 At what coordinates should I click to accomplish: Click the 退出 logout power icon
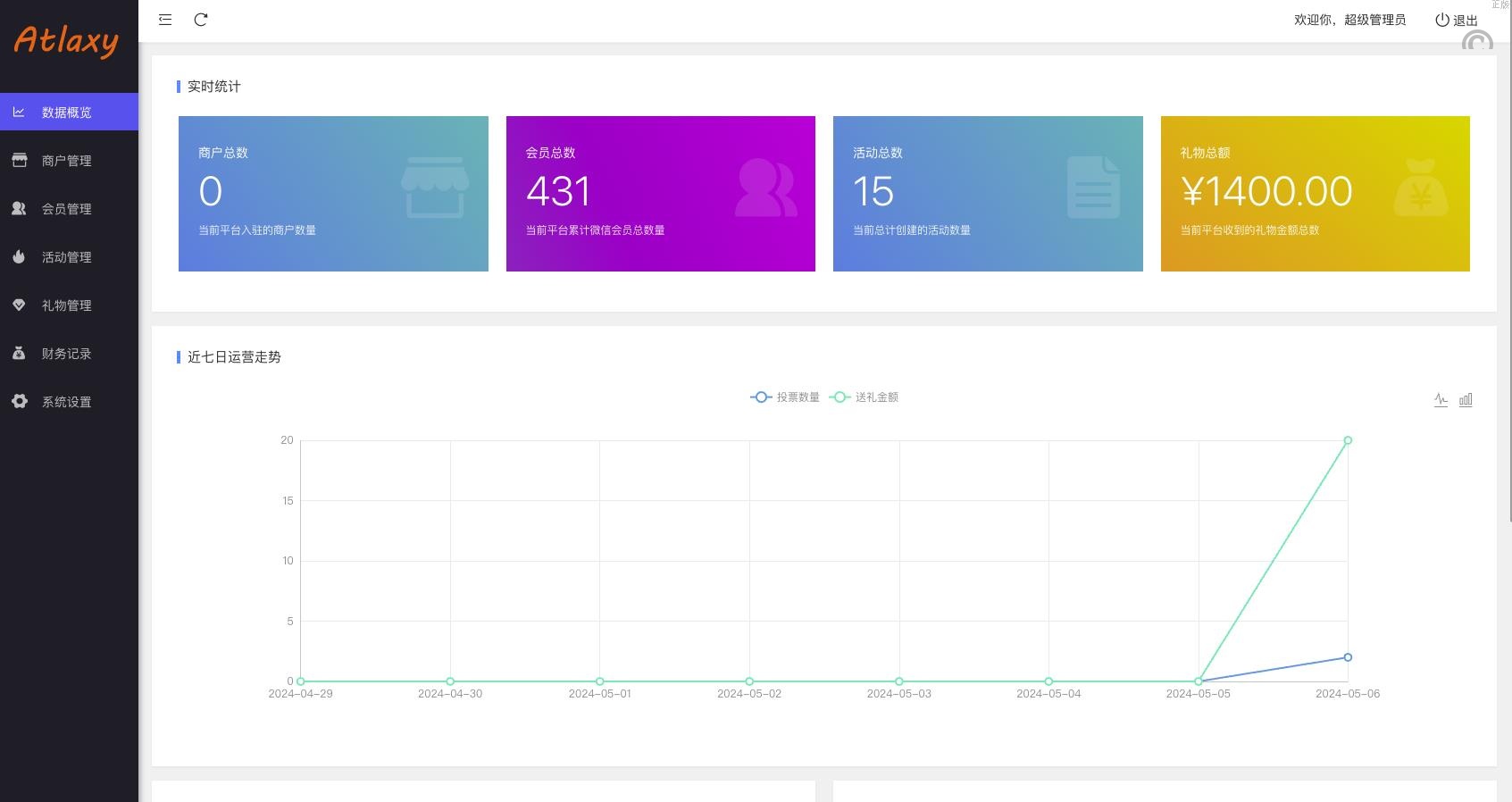[1441, 20]
